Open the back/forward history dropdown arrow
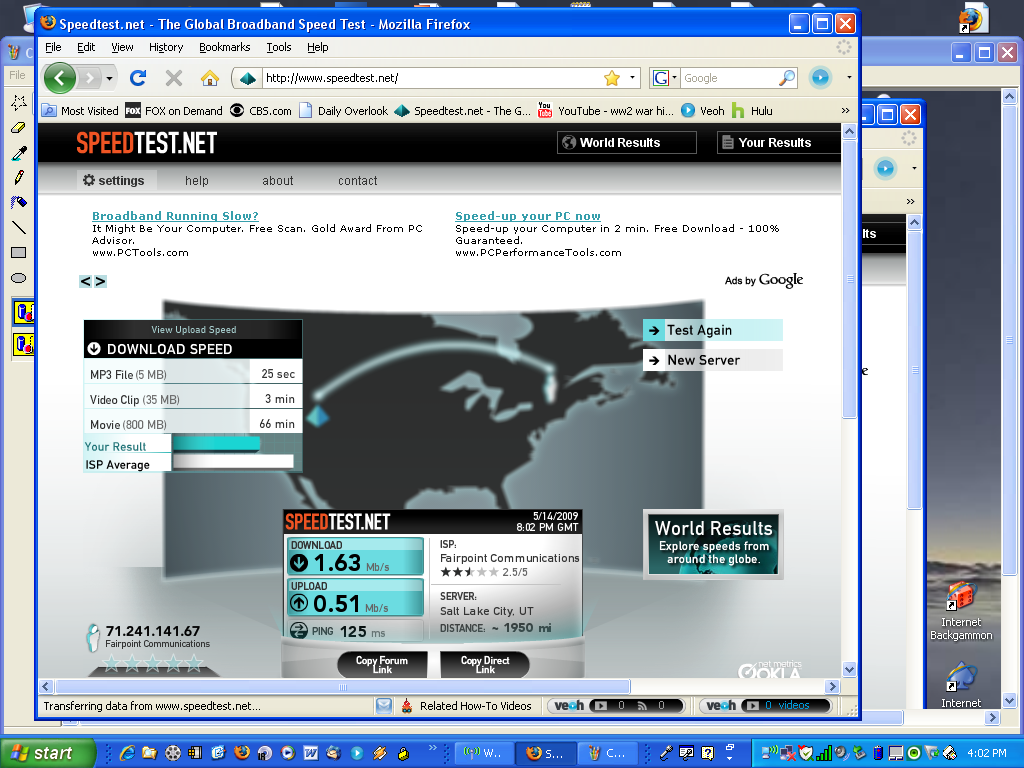This screenshot has width=1024, height=768. click(x=110, y=78)
